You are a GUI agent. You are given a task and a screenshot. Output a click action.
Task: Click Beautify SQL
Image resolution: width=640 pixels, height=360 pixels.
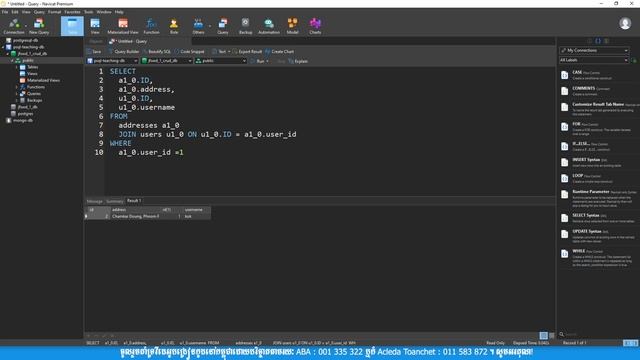coord(157,52)
